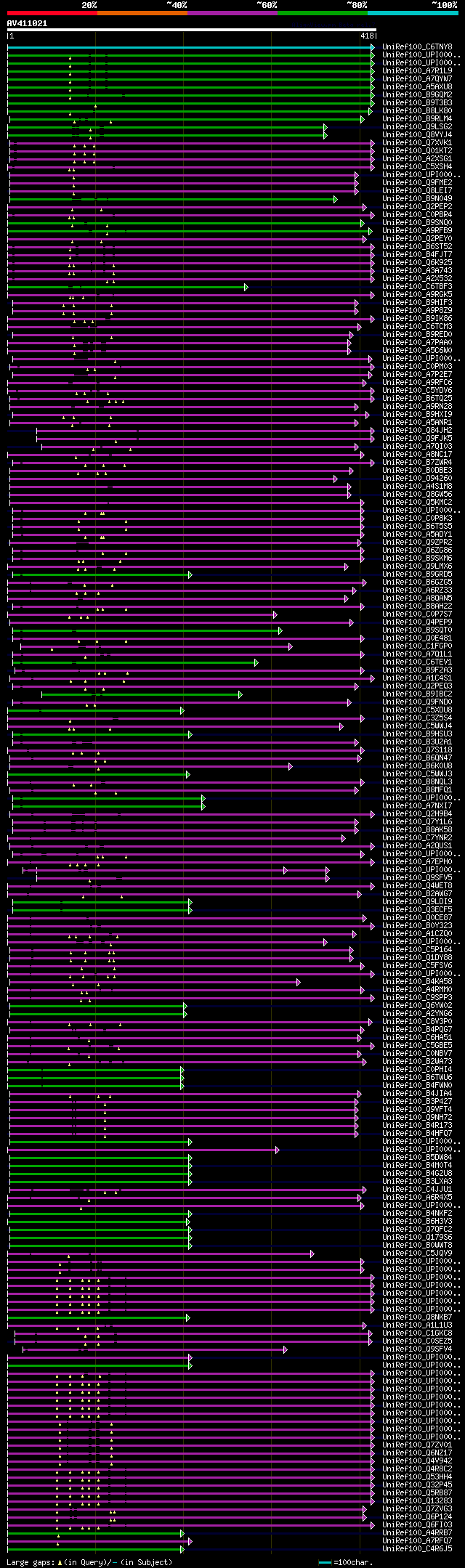Select the UniRef100_Q8VYJ4 label
This screenshot has width=465, height=1568.
pyautogui.click(x=417, y=135)
